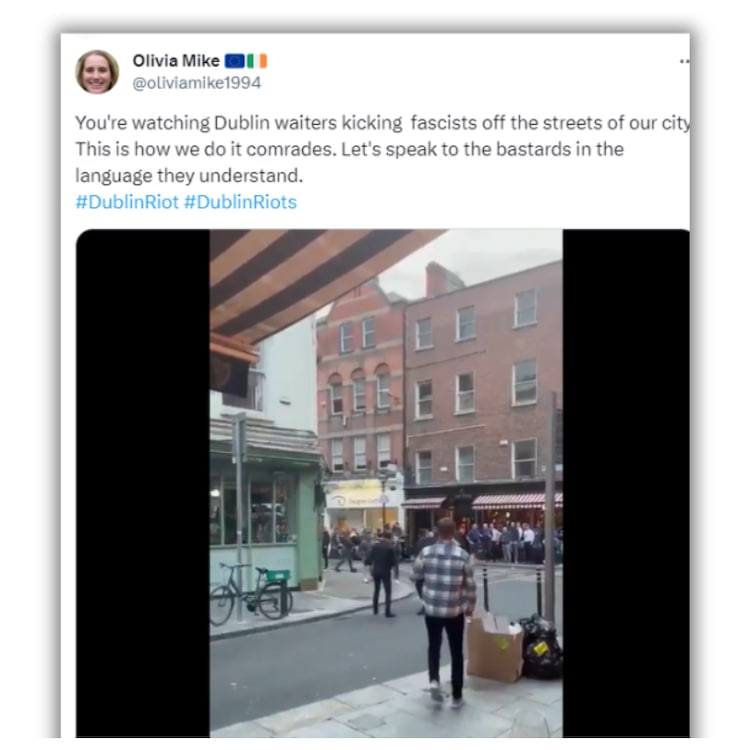Click the crowd outside the red-awning pub
Screen dimensions: 750x750
coord(509,542)
